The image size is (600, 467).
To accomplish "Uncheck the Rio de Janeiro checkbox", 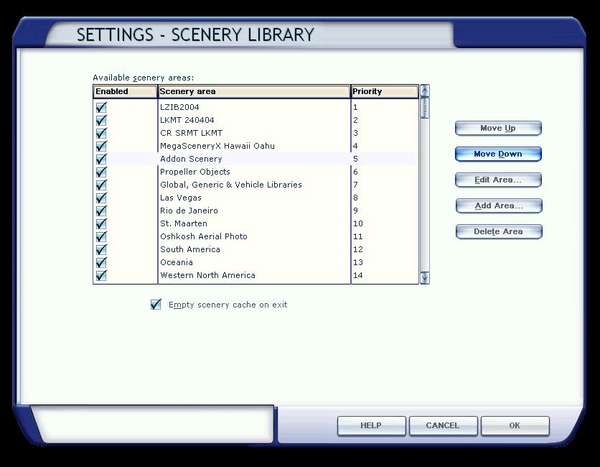I will (x=101, y=211).
